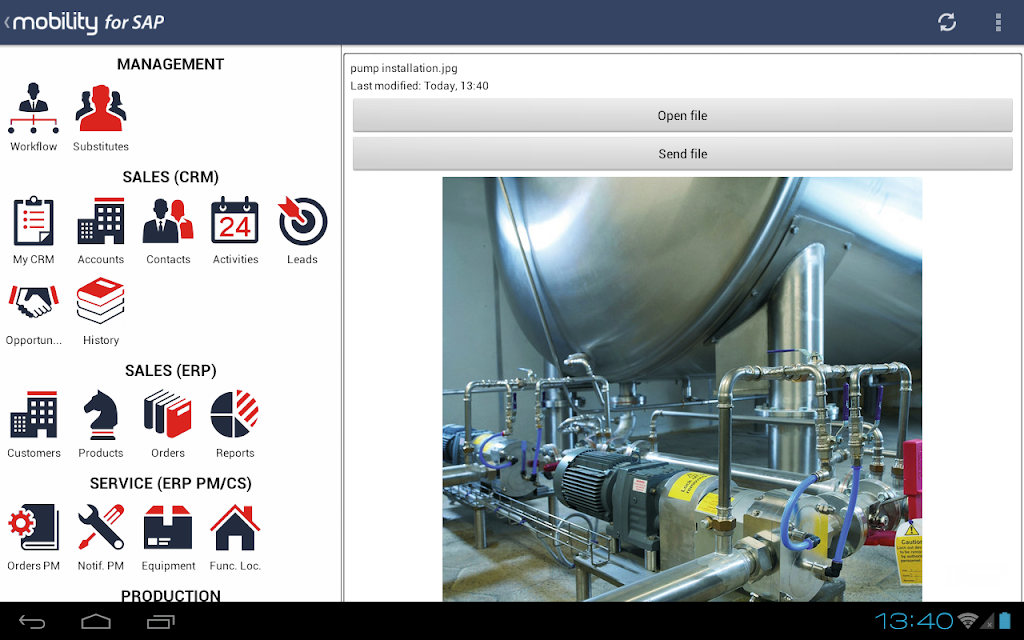Open the History books icon
1024x640 pixels.
coord(101,301)
